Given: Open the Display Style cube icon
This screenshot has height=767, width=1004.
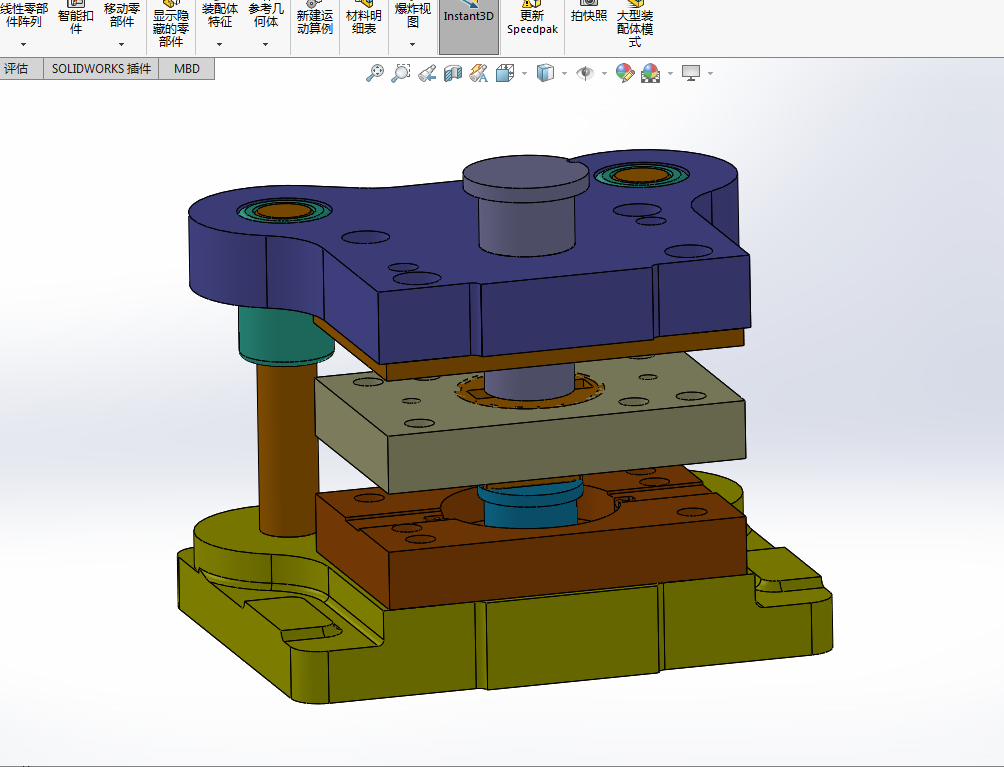Looking at the screenshot, I should [x=545, y=73].
